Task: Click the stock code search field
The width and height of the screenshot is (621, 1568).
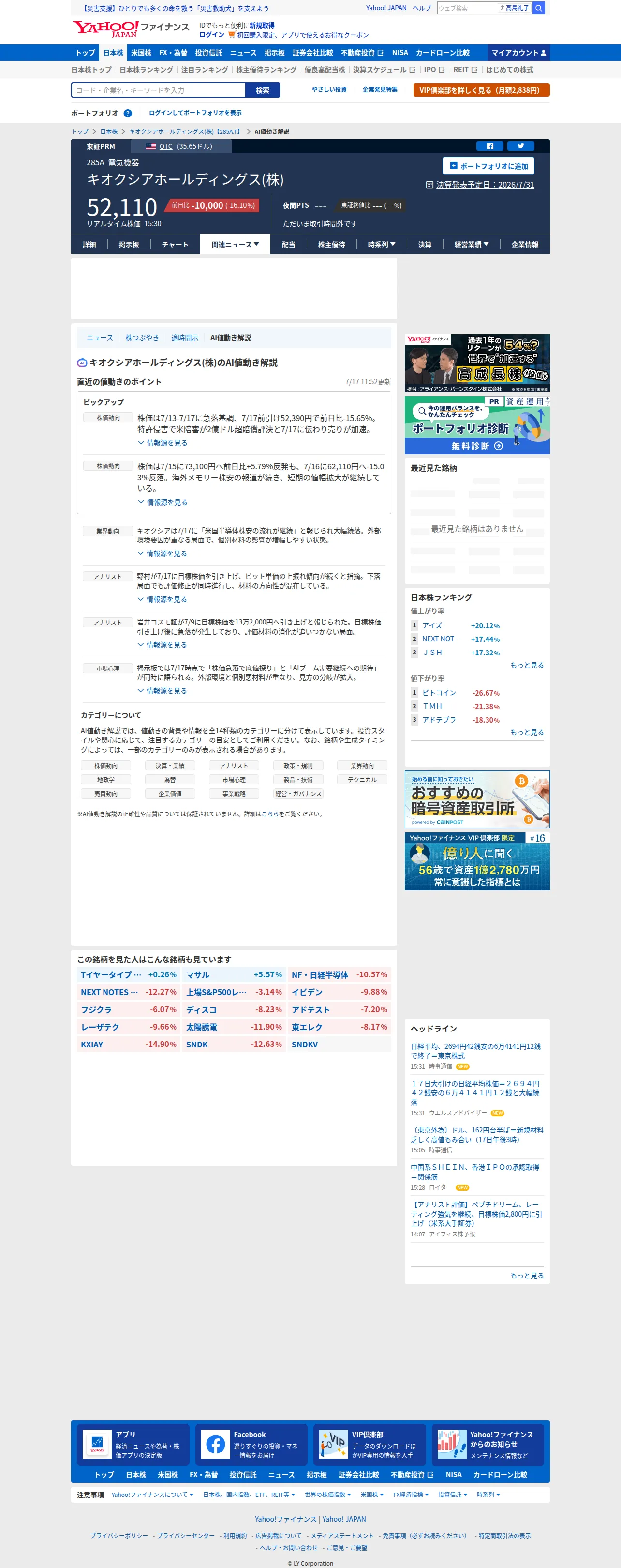Action: (x=158, y=90)
